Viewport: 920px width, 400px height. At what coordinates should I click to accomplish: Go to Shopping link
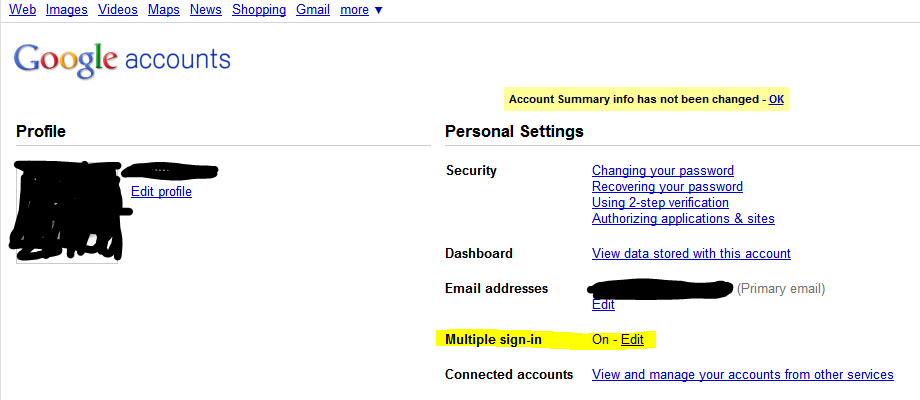tap(259, 10)
